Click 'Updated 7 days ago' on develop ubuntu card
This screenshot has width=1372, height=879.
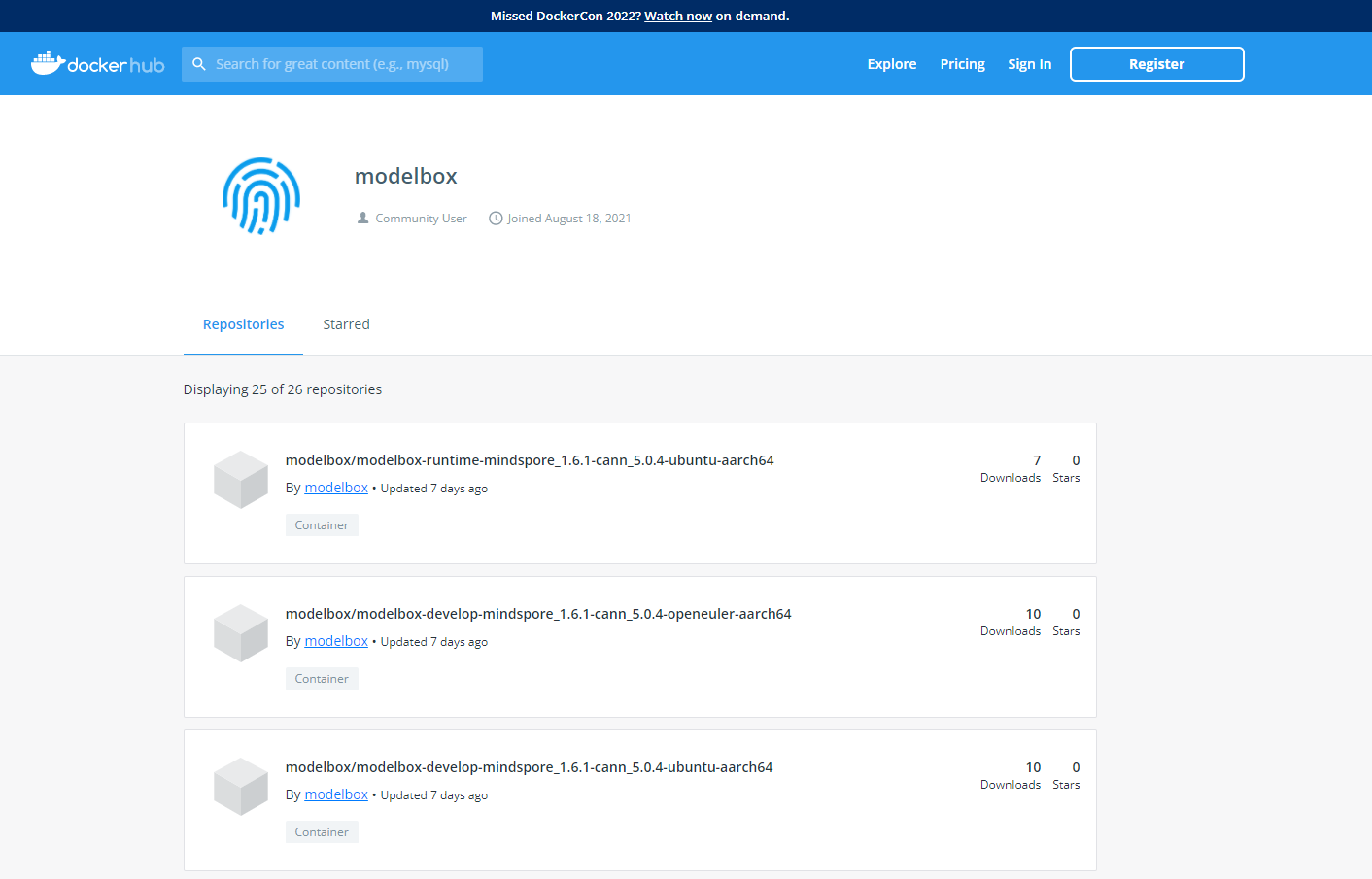[x=434, y=795]
